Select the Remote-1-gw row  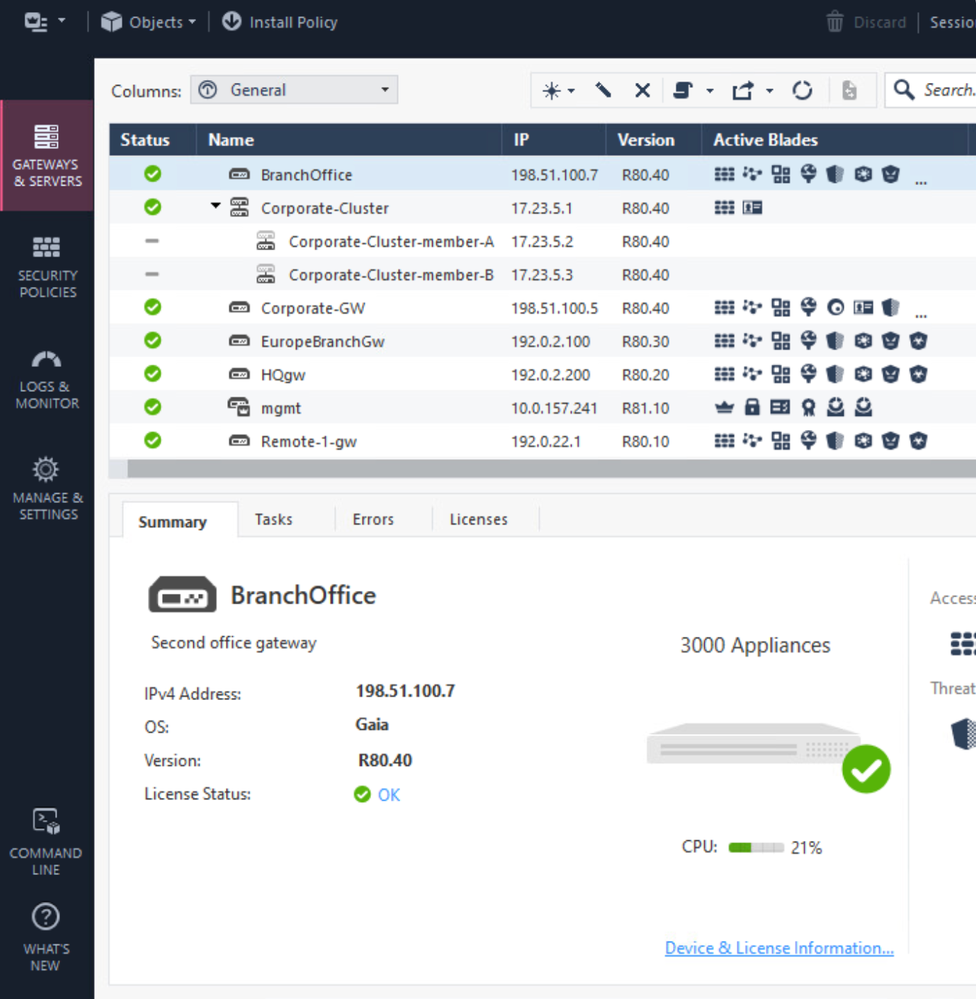click(x=542, y=441)
